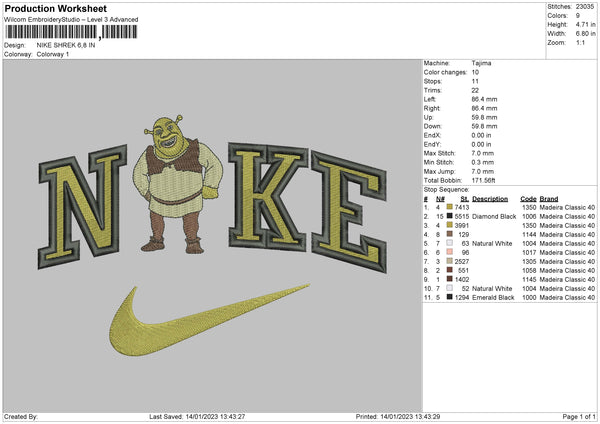The height and width of the screenshot is (424, 600).
Task: Click the 'St.' column header
Action: click(x=465, y=199)
